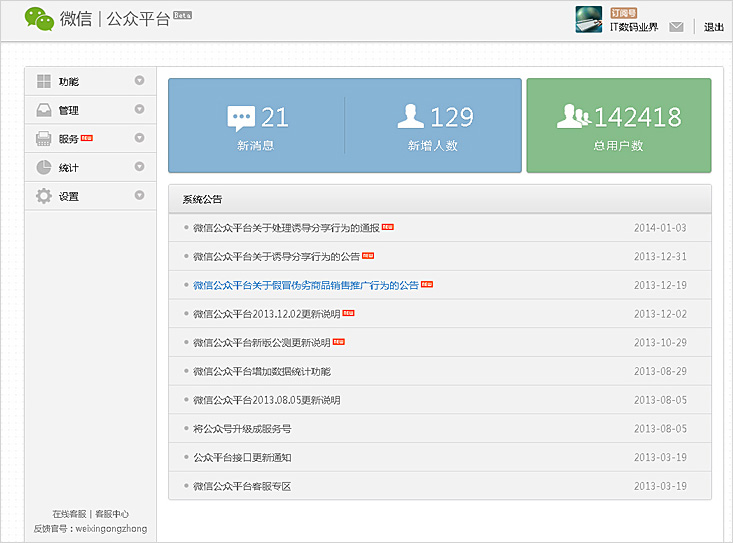733x543 pixels.
Task: Expand the 管理 menu arrow
Action: (139, 109)
